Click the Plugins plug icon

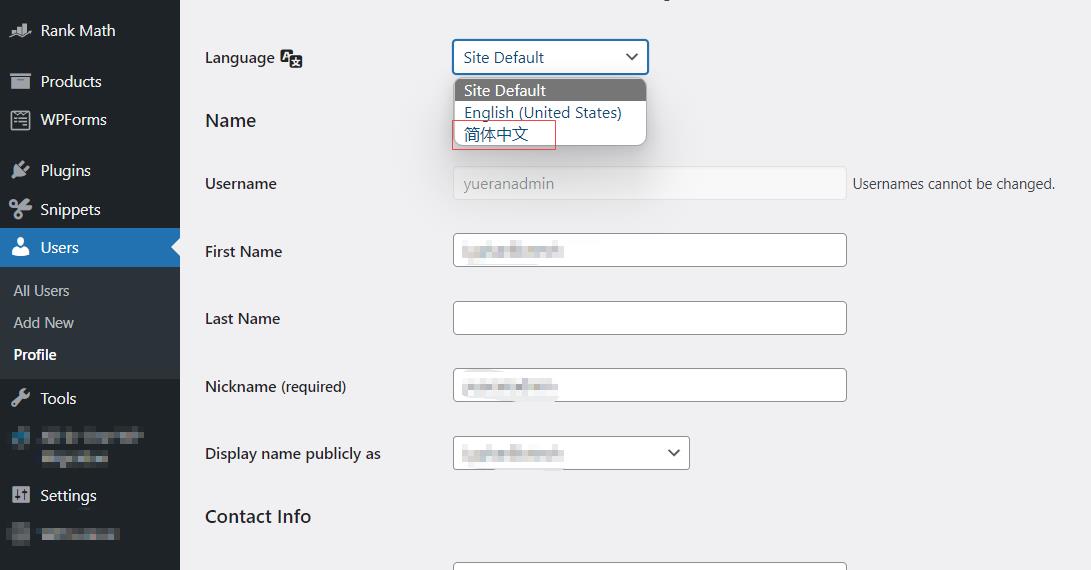click(x=21, y=171)
